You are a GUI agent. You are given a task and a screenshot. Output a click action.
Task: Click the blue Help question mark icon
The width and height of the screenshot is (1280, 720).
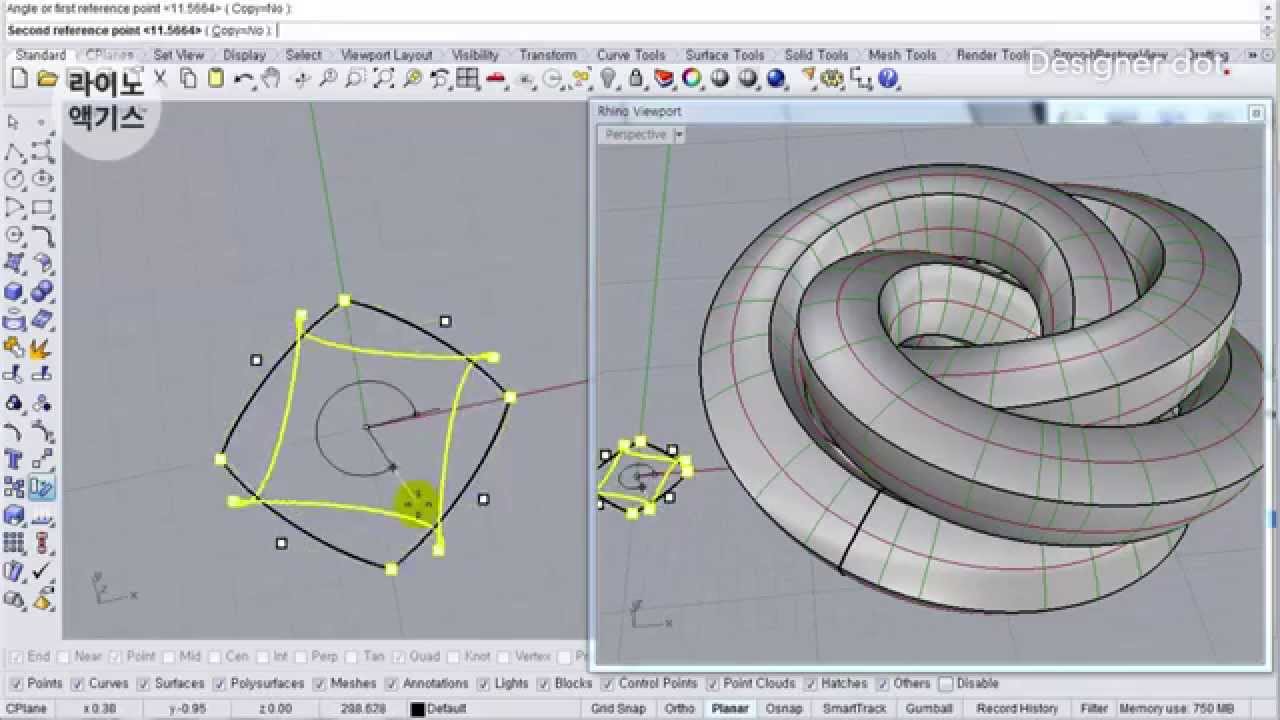[x=887, y=78]
